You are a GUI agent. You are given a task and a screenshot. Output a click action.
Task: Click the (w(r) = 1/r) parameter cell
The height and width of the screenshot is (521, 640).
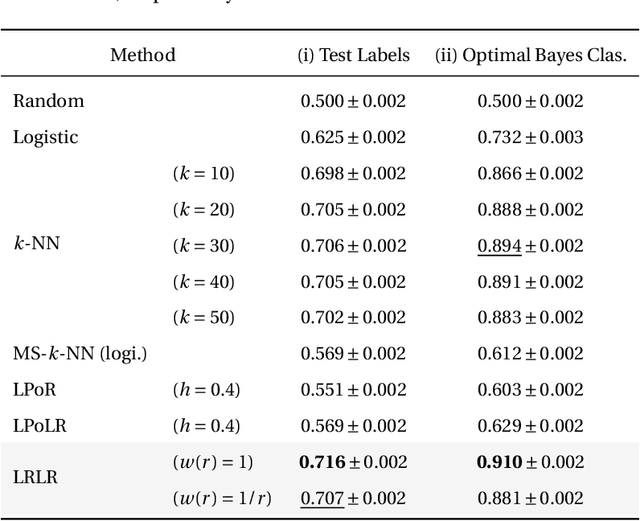coord(221,497)
